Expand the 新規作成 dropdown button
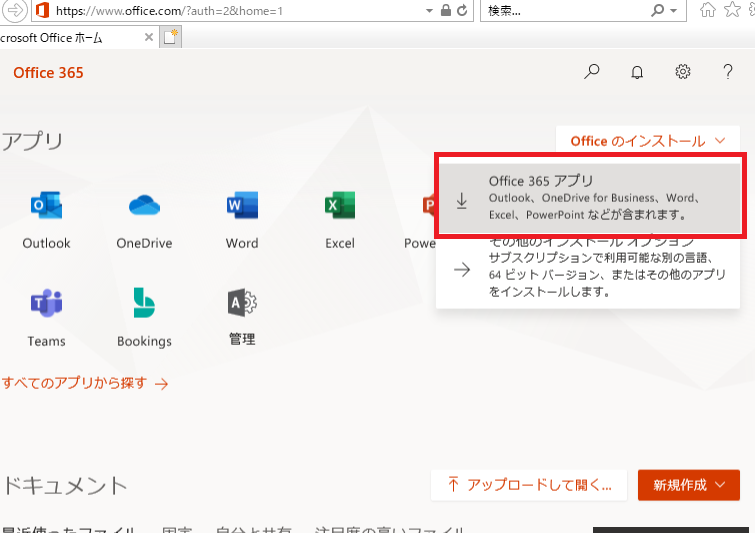 pos(688,485)
